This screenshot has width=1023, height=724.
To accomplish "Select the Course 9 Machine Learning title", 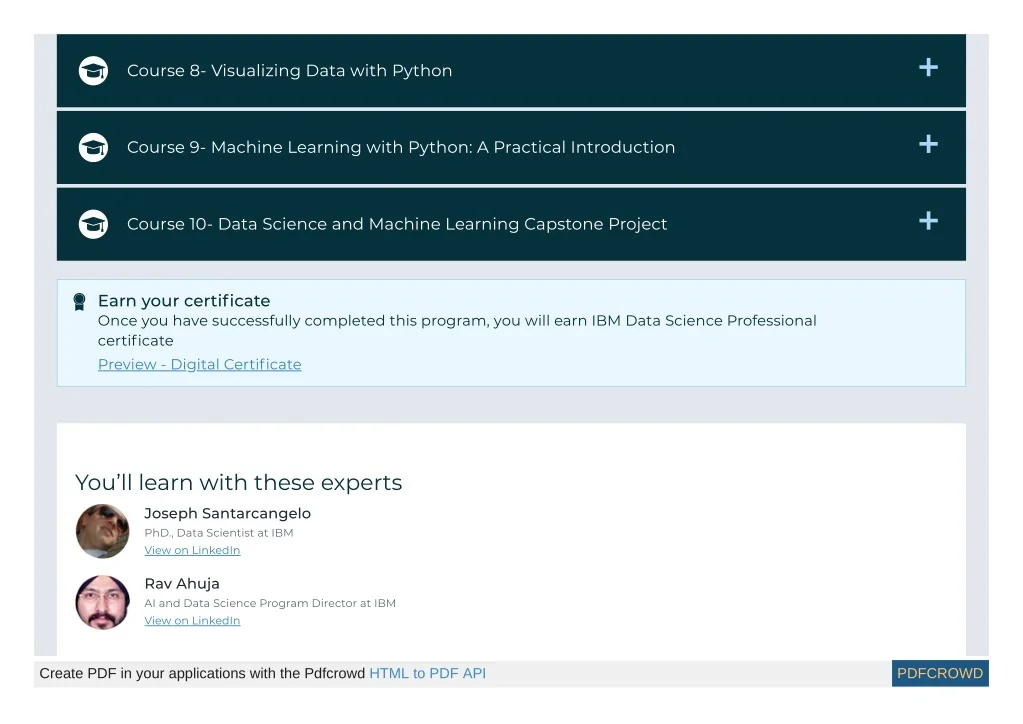I will pos(400,148).
